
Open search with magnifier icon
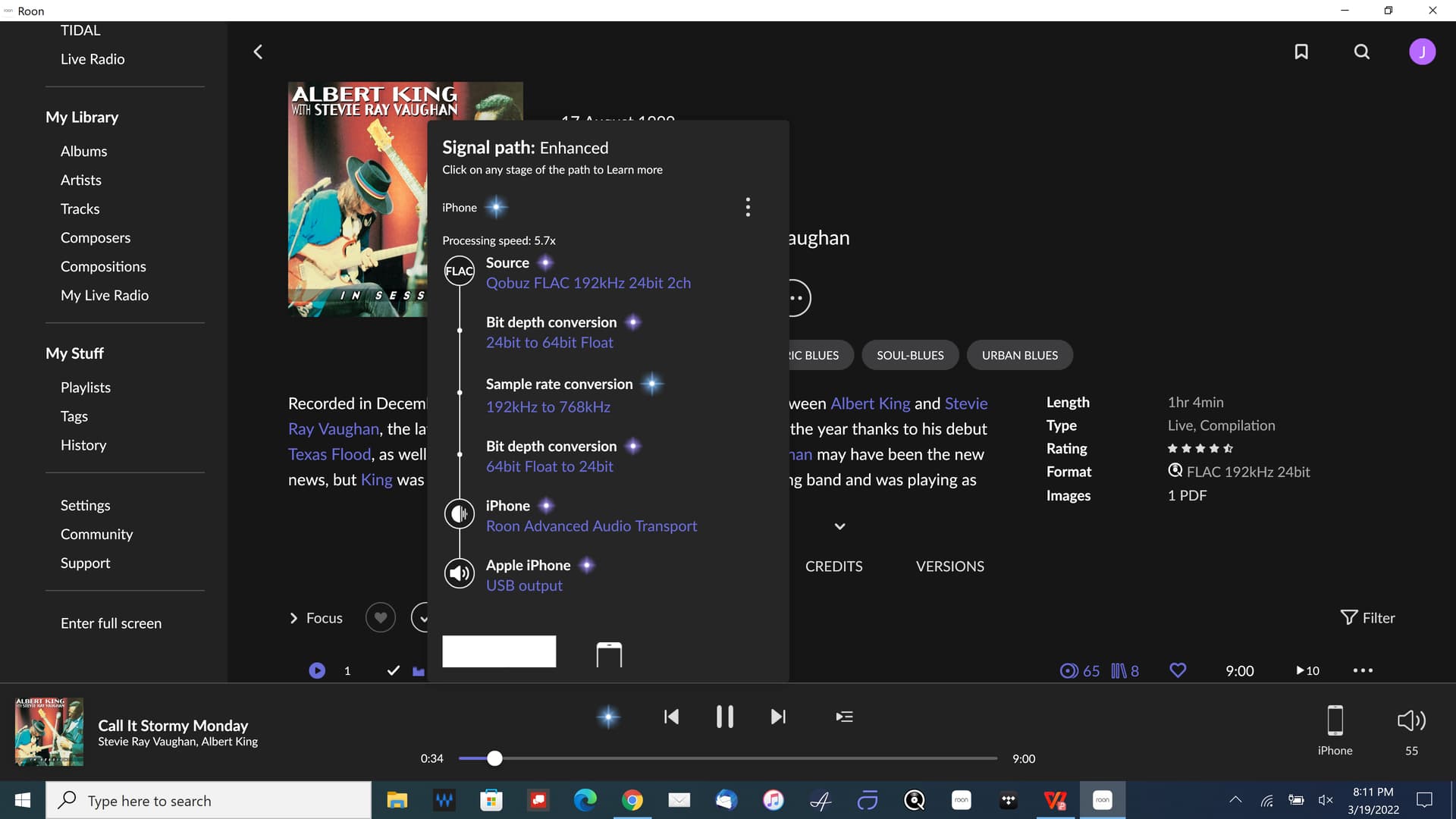coord(1362,52)
